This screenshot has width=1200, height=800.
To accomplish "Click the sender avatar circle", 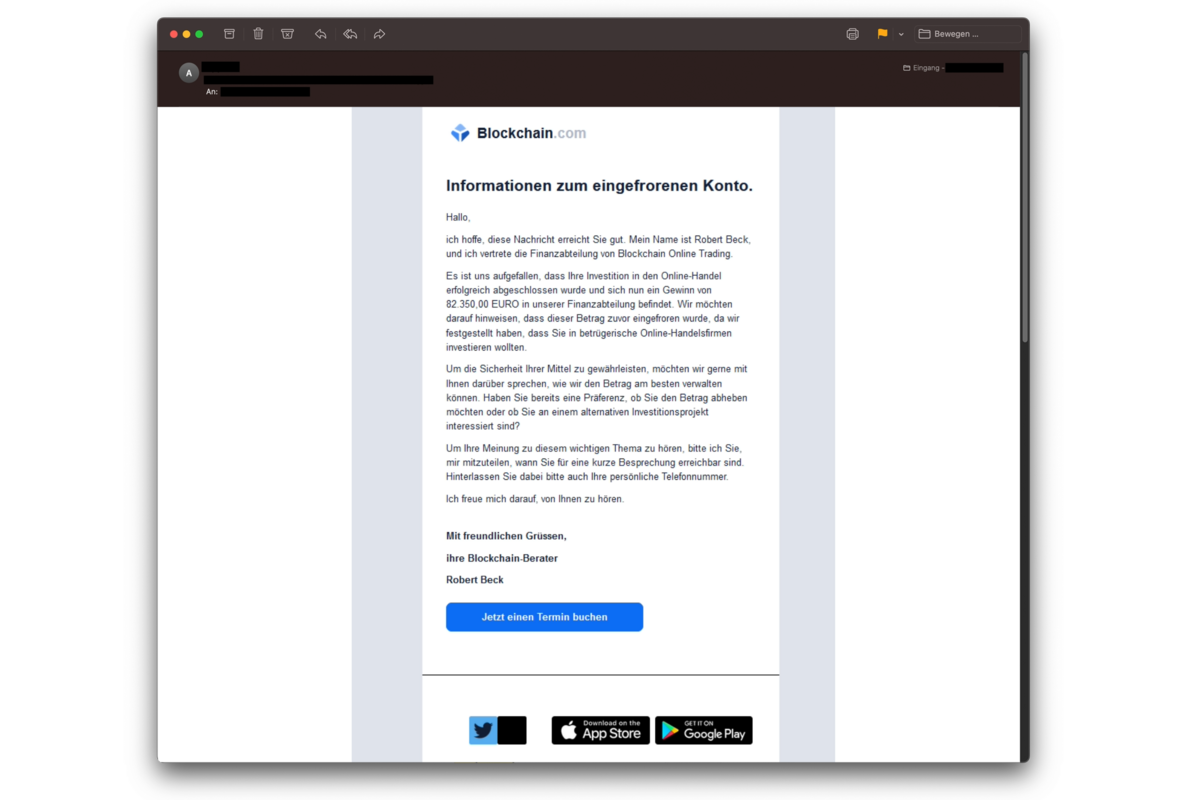I will 188,73.
